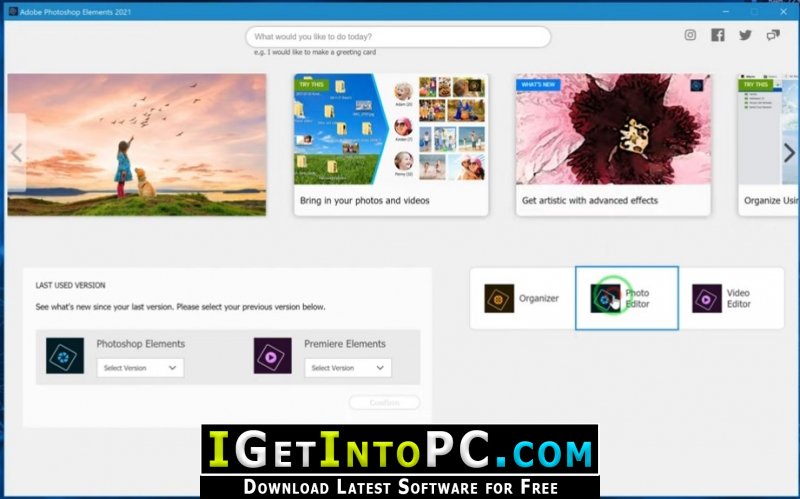Click the Photoshop Elements logo icon
Image resolution: width=800 pixels, height=499 pixels.
coord(65,356)
